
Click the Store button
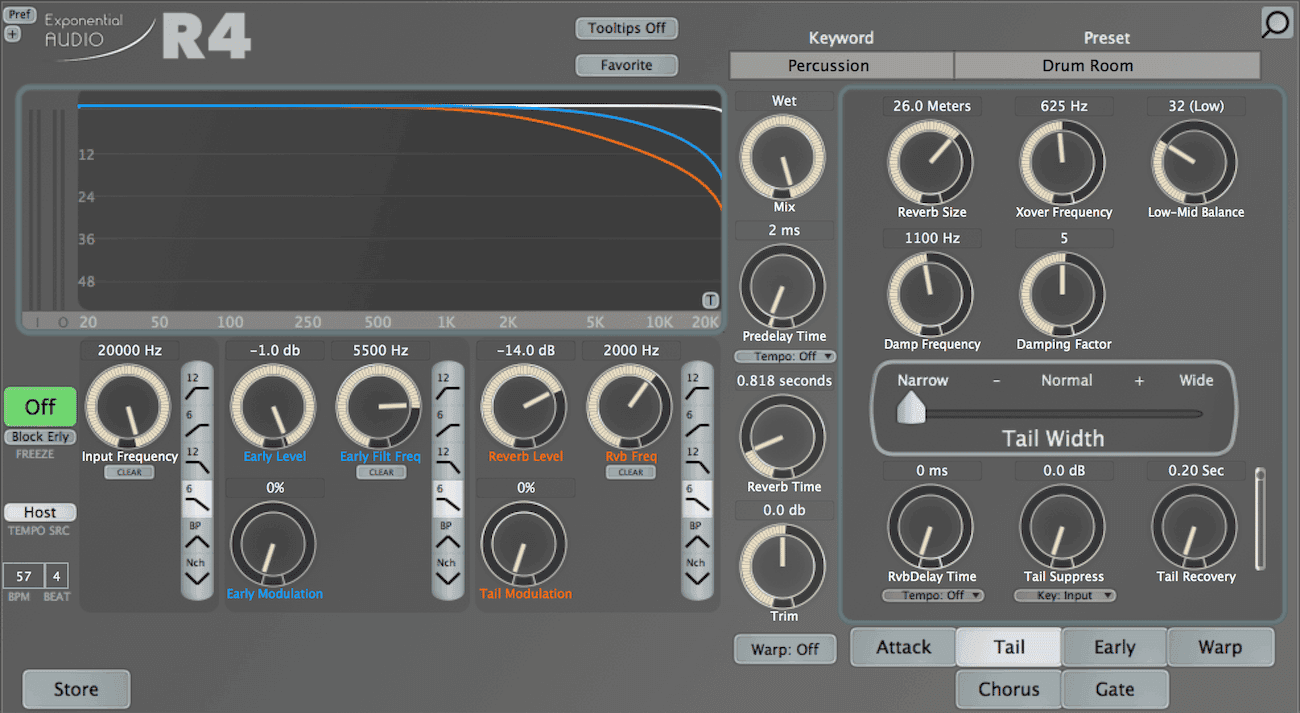[76, 689]
